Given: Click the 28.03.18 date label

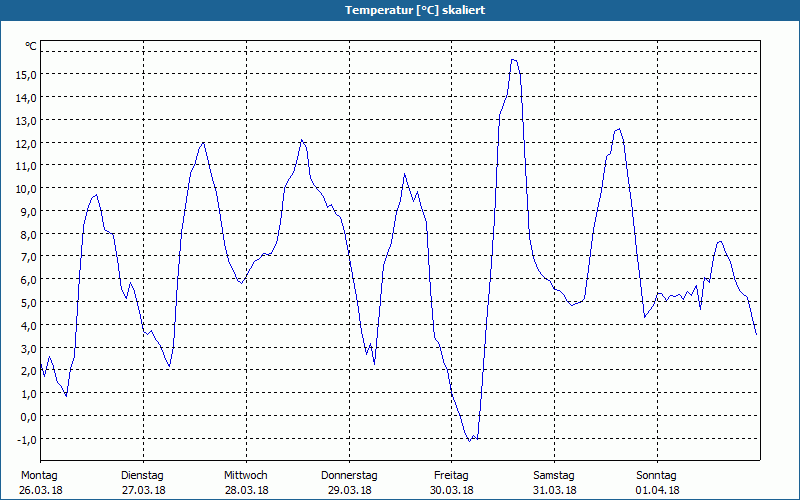Looking at the screenshot, I should (x=246, y=490).
